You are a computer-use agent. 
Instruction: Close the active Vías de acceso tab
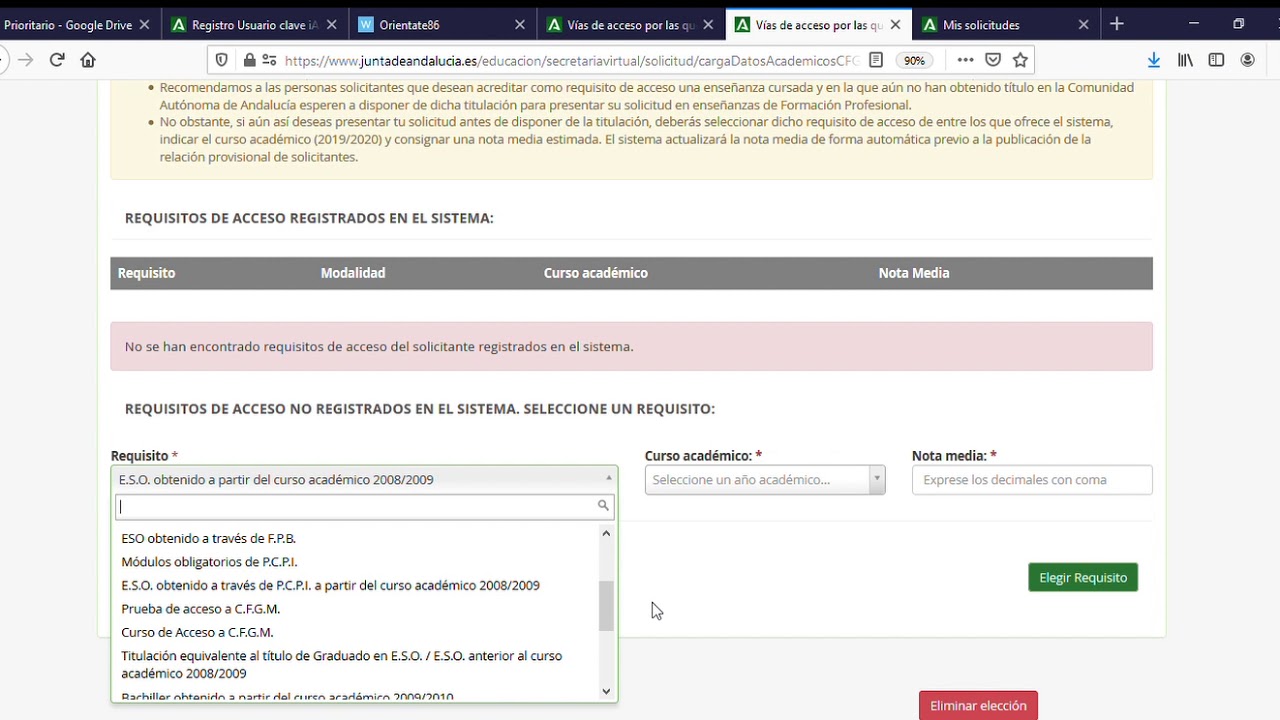tap(895, 25)
